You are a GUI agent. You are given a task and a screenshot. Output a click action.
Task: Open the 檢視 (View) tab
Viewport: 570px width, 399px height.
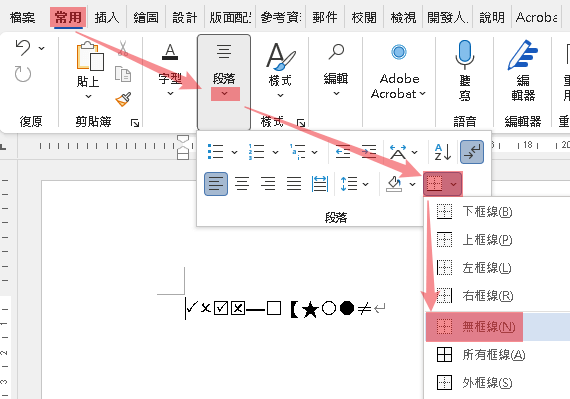pyautogui.click(x=403, y=17)
